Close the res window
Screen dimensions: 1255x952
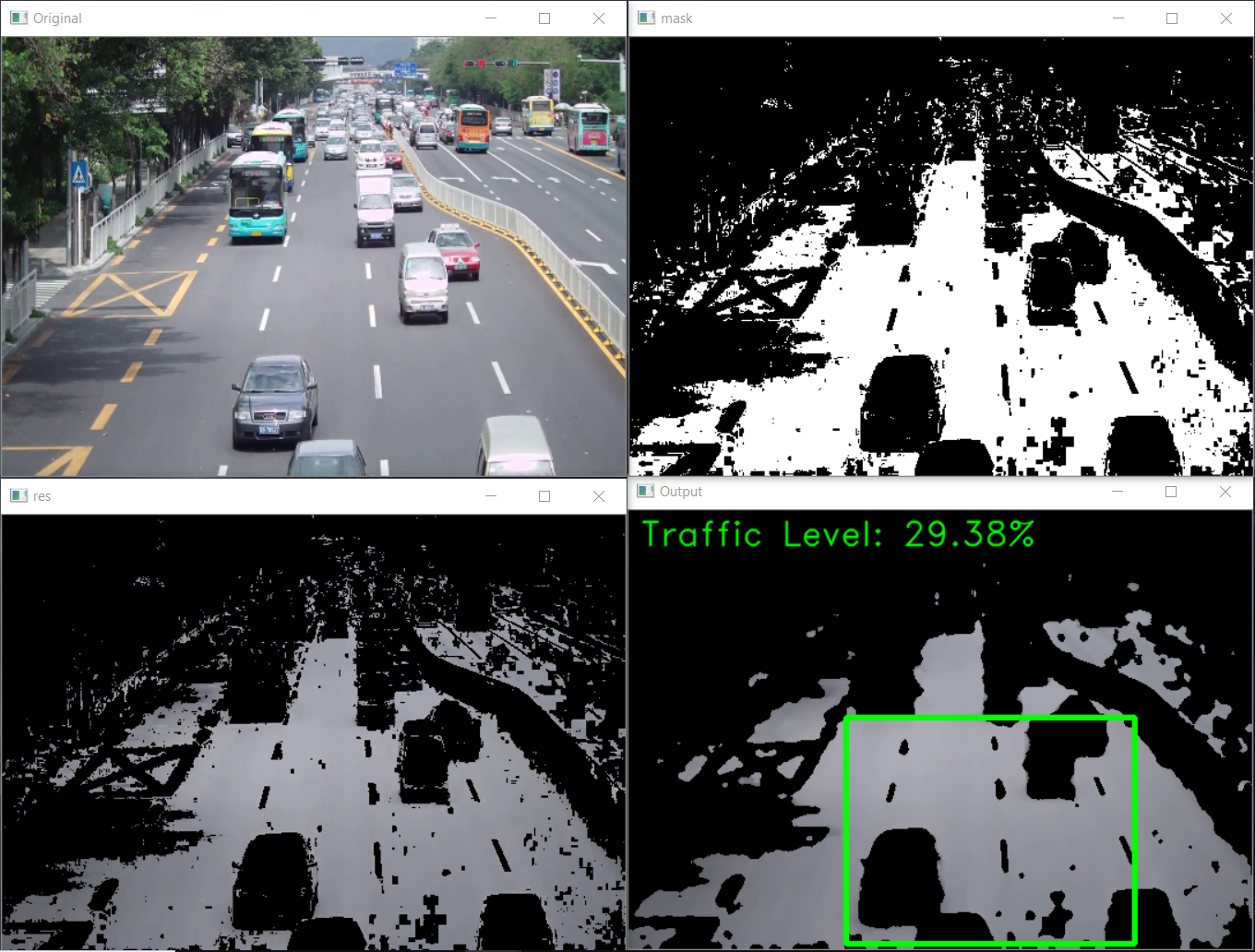[x=599, y=496]
